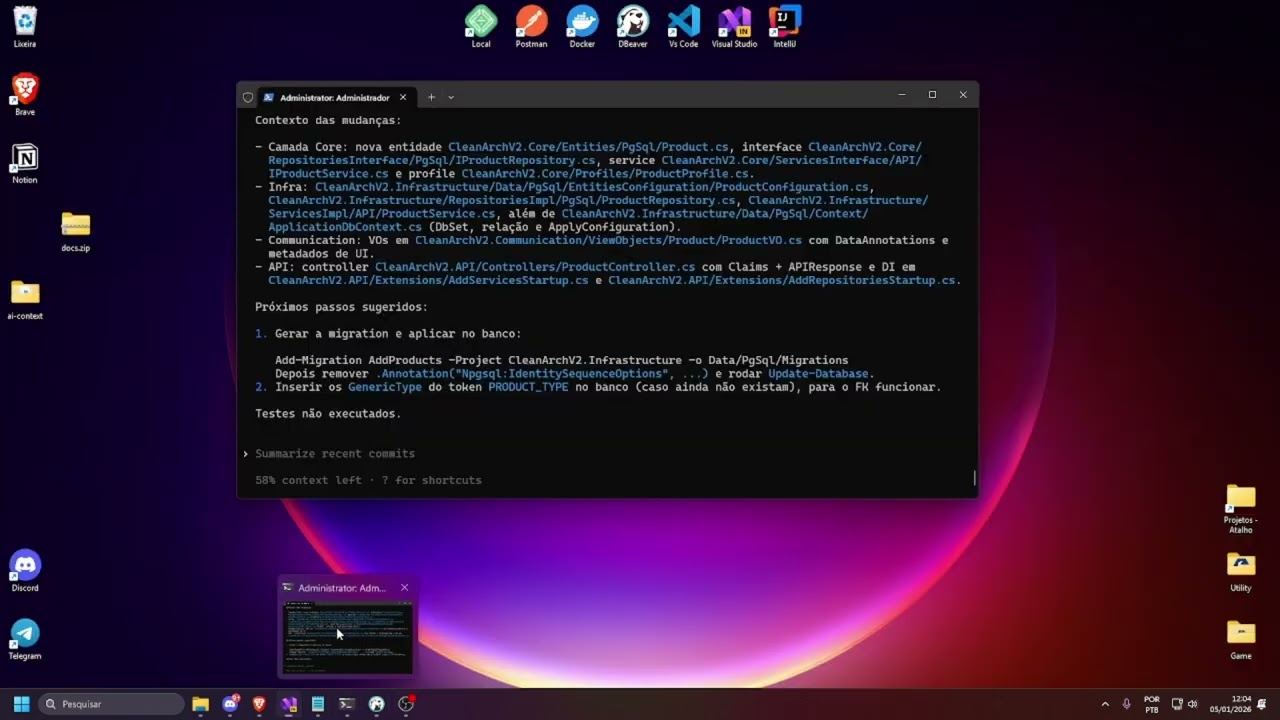Click the ProductController.cs path text
The image size is (1280, 720).
coord(535,267)
